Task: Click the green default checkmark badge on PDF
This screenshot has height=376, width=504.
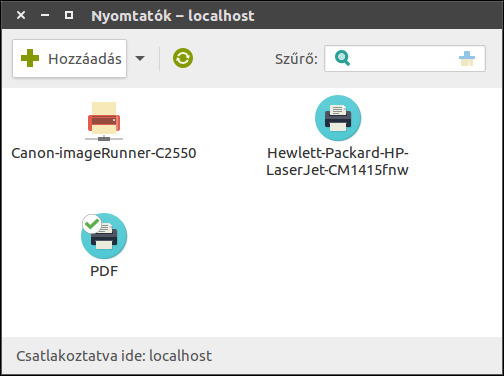Action: [x=92, y=224]
